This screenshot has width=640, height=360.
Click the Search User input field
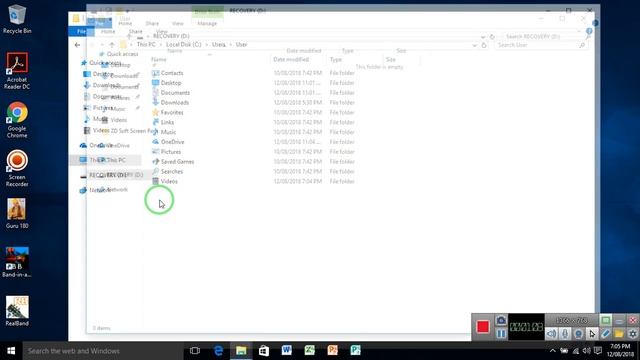point(541,45)
